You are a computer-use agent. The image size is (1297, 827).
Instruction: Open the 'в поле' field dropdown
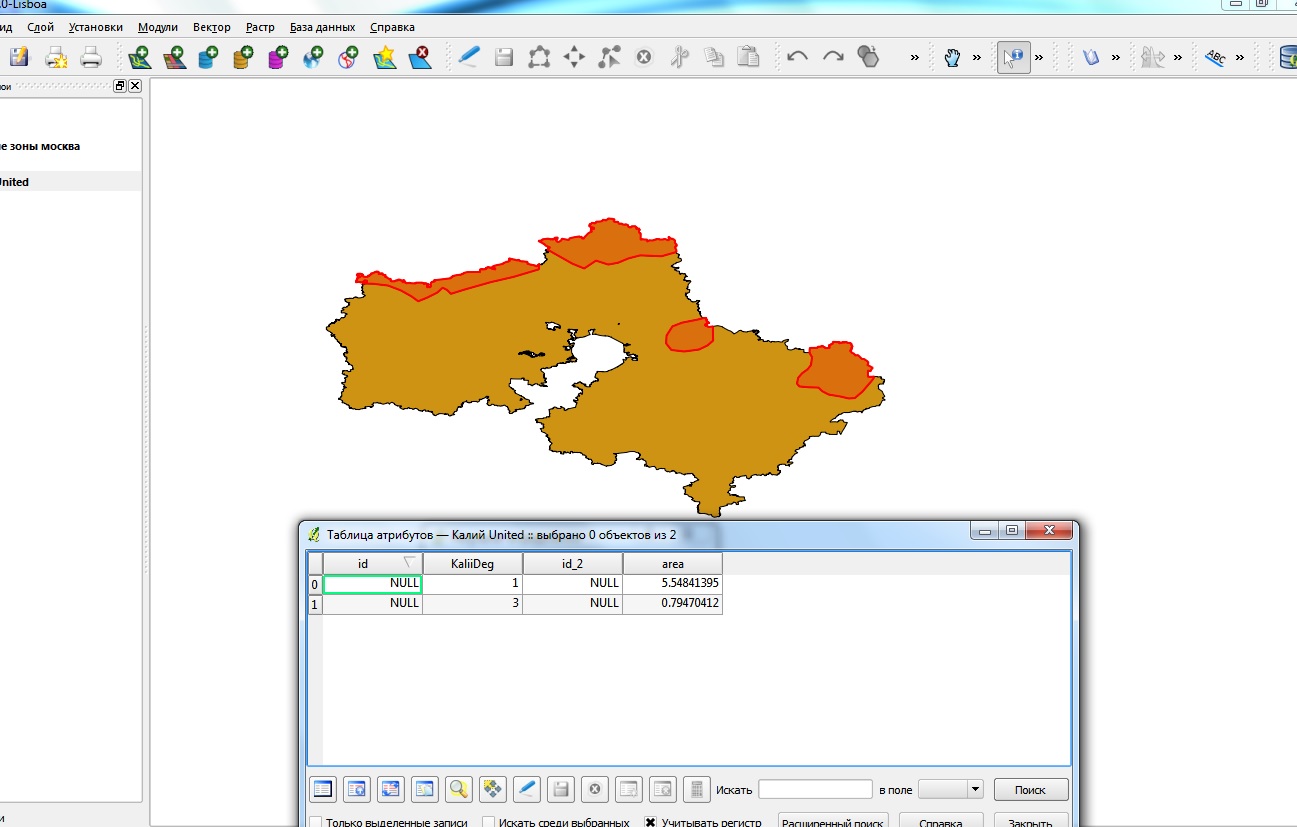coord(950,789)
